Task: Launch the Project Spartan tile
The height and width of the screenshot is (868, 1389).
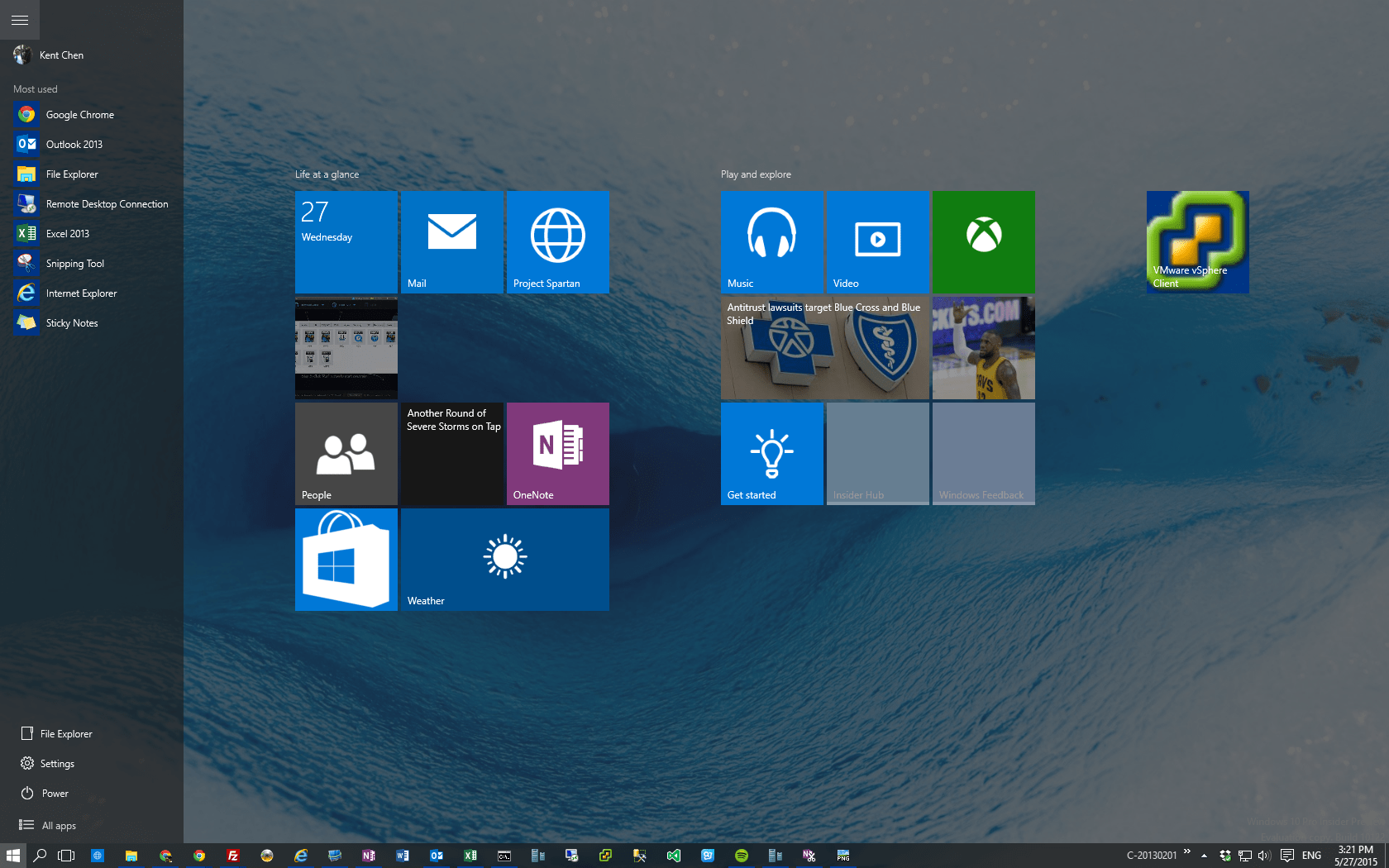Action: 558,242
